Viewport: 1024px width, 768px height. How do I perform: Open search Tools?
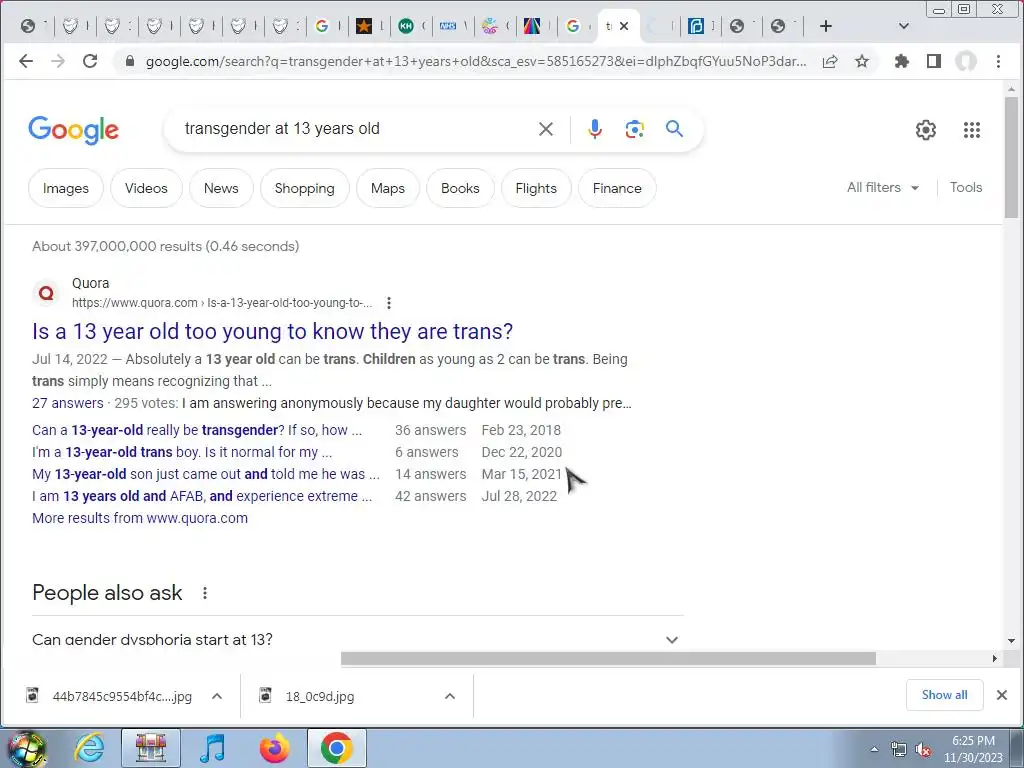click(966, 187)
